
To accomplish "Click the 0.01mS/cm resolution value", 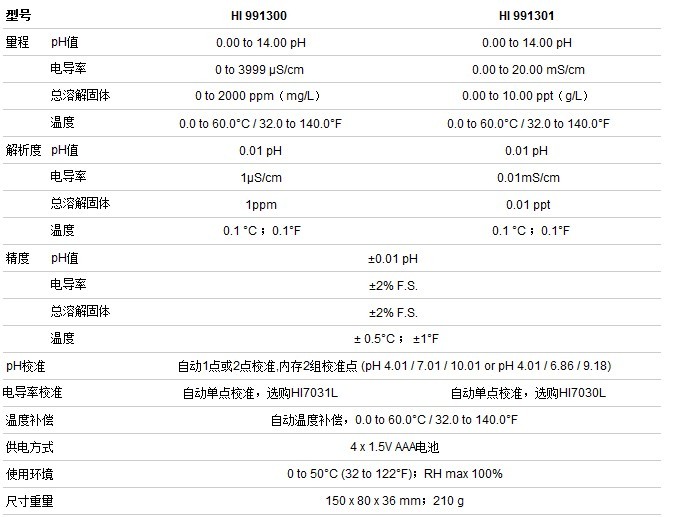I will (x=528, y=178).
